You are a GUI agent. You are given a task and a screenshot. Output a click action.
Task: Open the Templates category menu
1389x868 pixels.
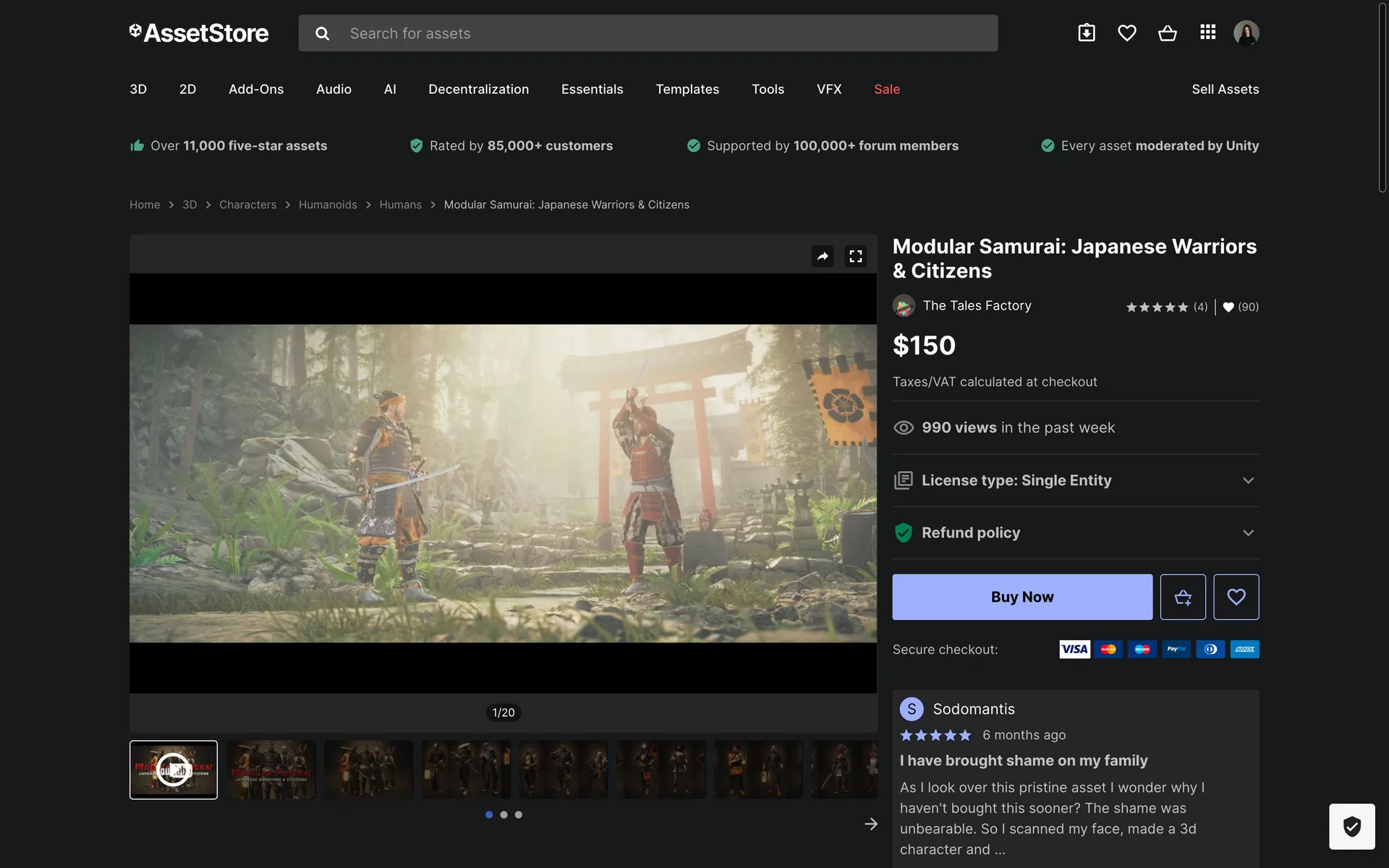687,89
